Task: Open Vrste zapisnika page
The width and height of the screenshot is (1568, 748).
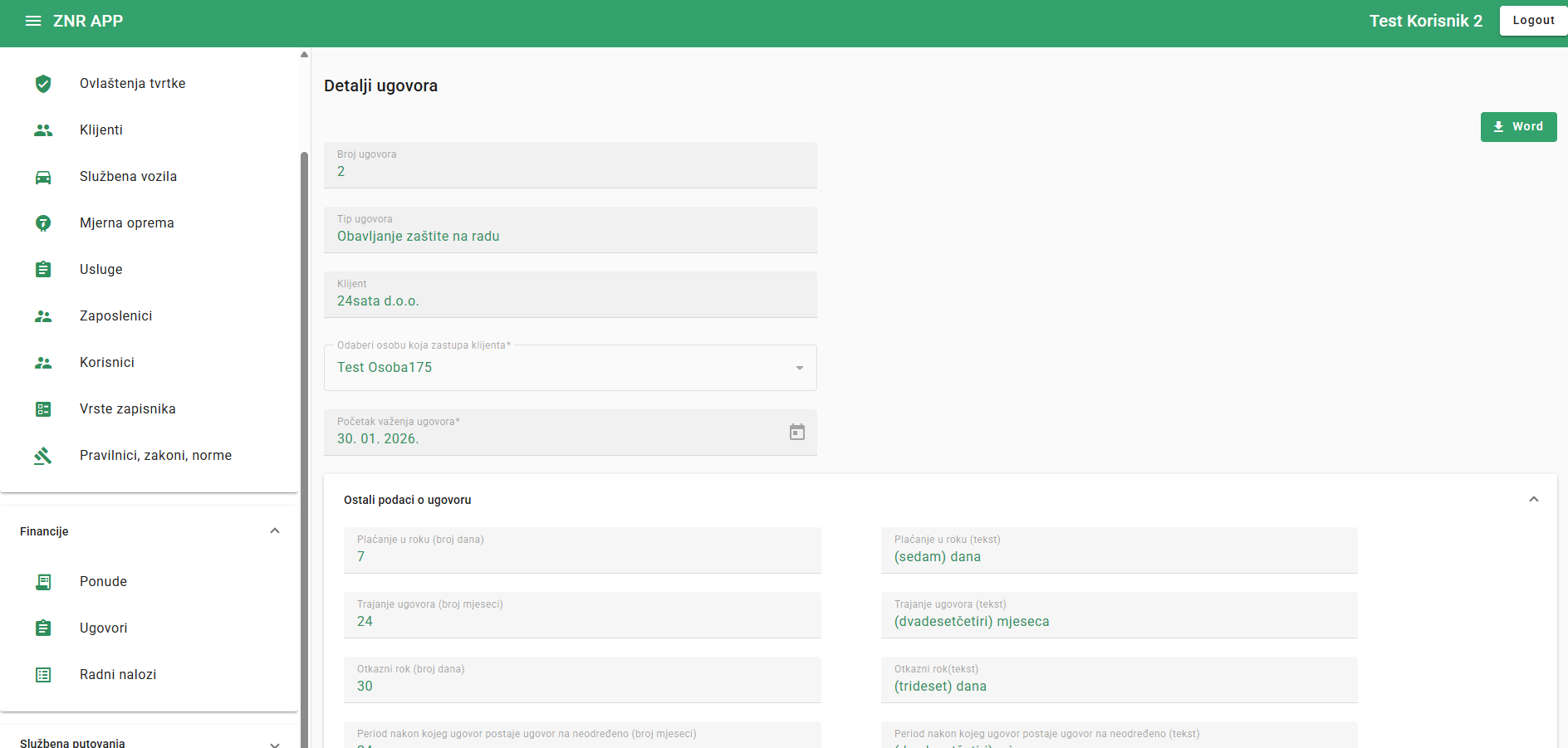Action: [x=149, y=408]
